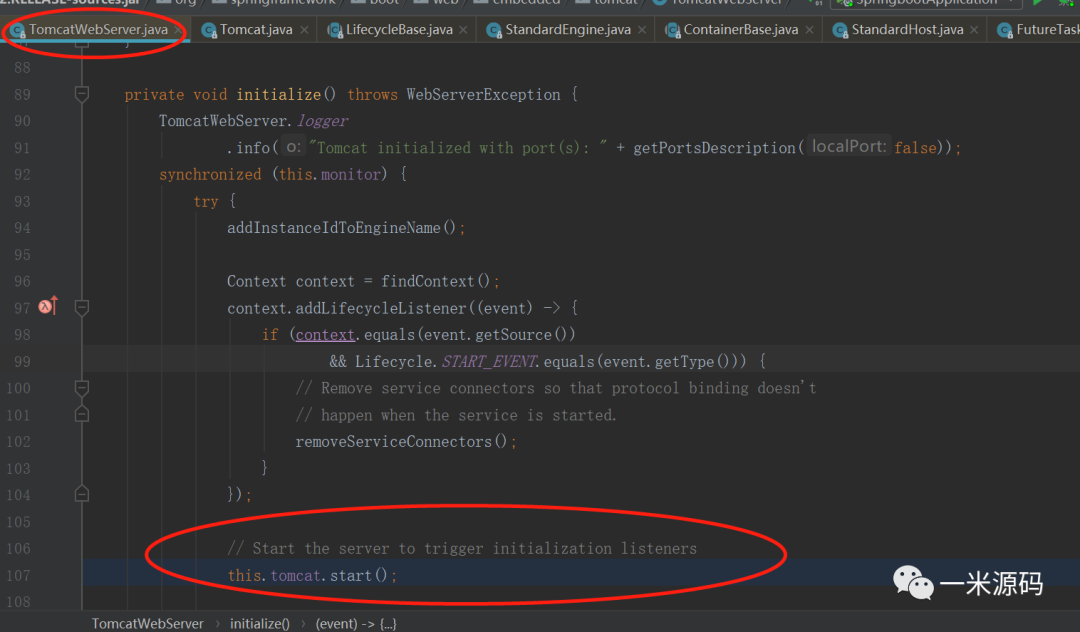
Task: Collapse the comment block starting line 100
Action: coord(82,388)
